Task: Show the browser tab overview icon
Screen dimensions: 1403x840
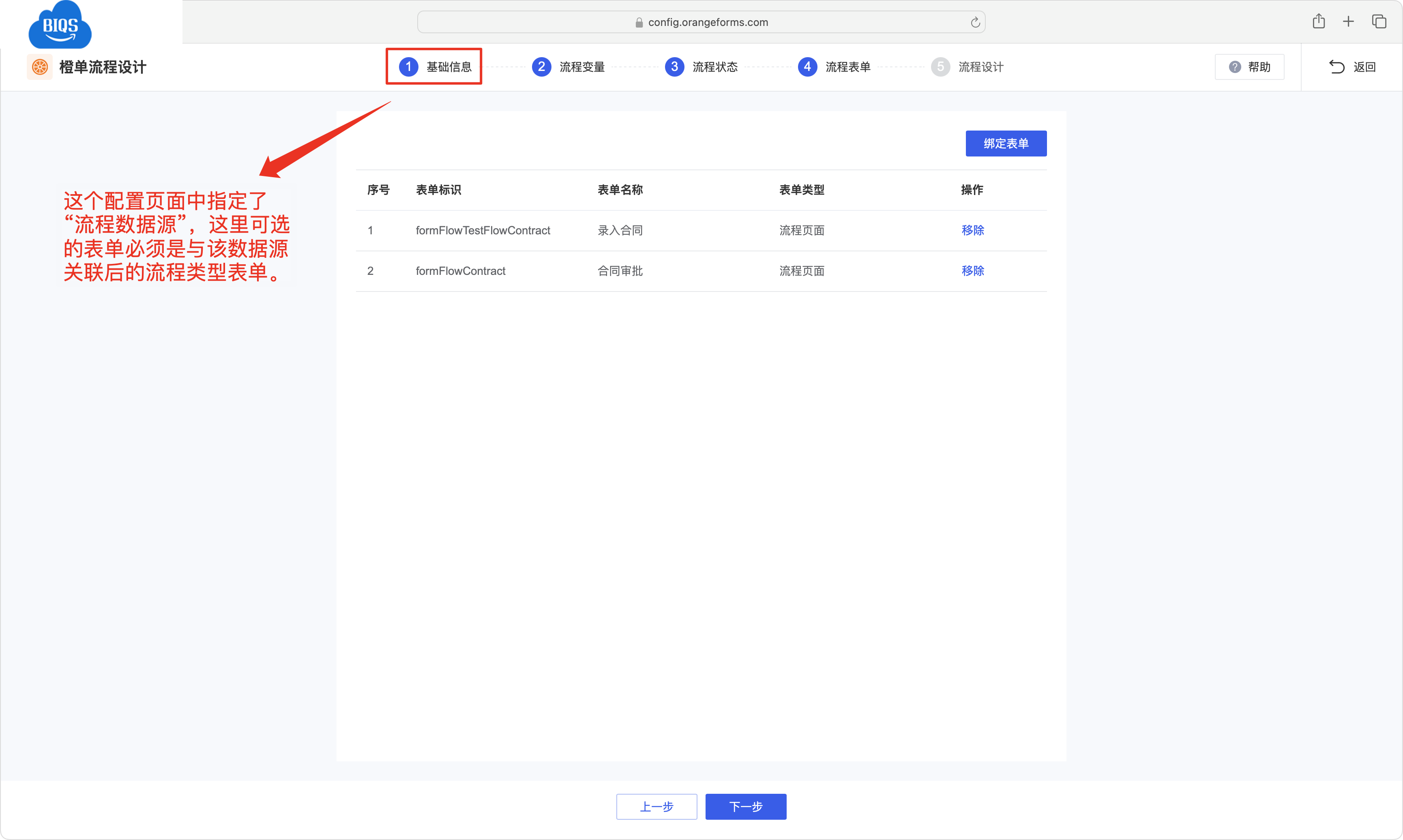Action: pos(1379,21)
